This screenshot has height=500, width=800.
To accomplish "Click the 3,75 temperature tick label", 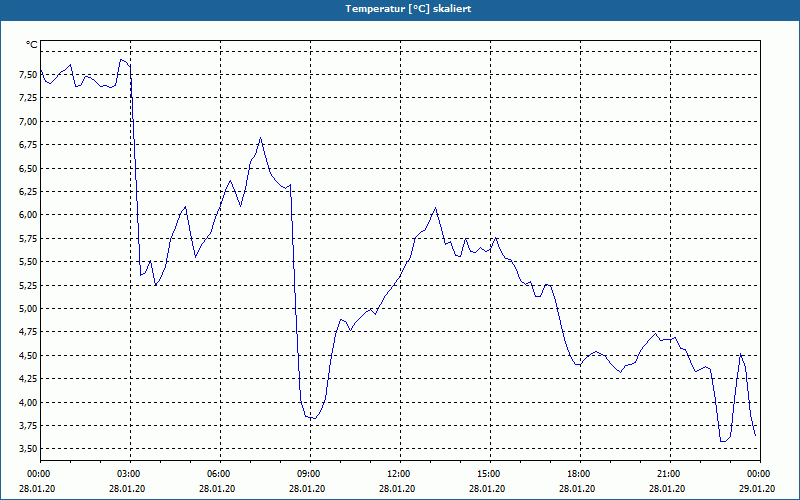I will tap(28, 426).
